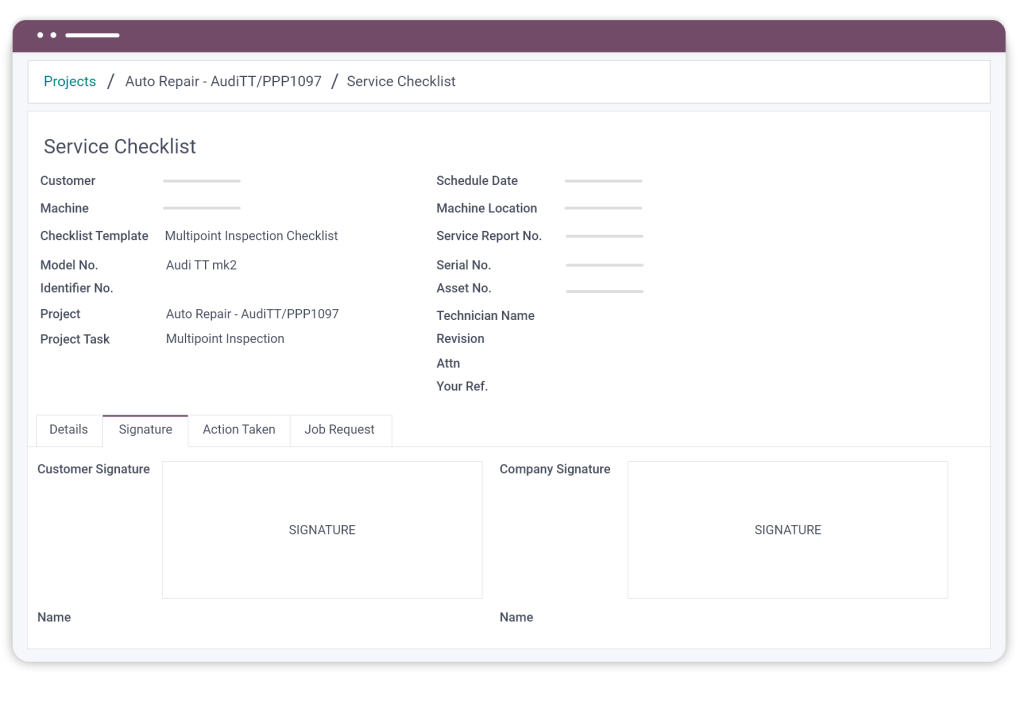Select the Signature tab
Image resolution: width=1024 pixels, height=706 pixels.
coord(145,430)
